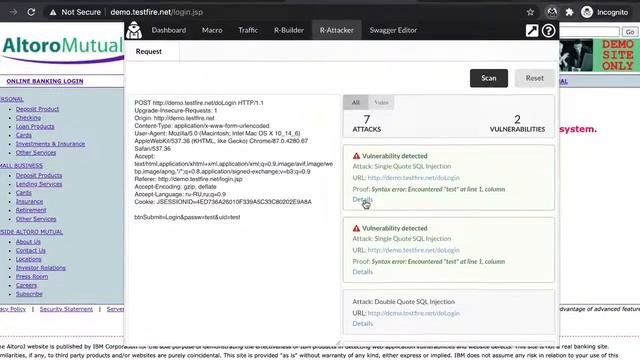The image size is (640, 360).
Task: Open Details of Double Quote SQL Injection
Action: [362, 323]
